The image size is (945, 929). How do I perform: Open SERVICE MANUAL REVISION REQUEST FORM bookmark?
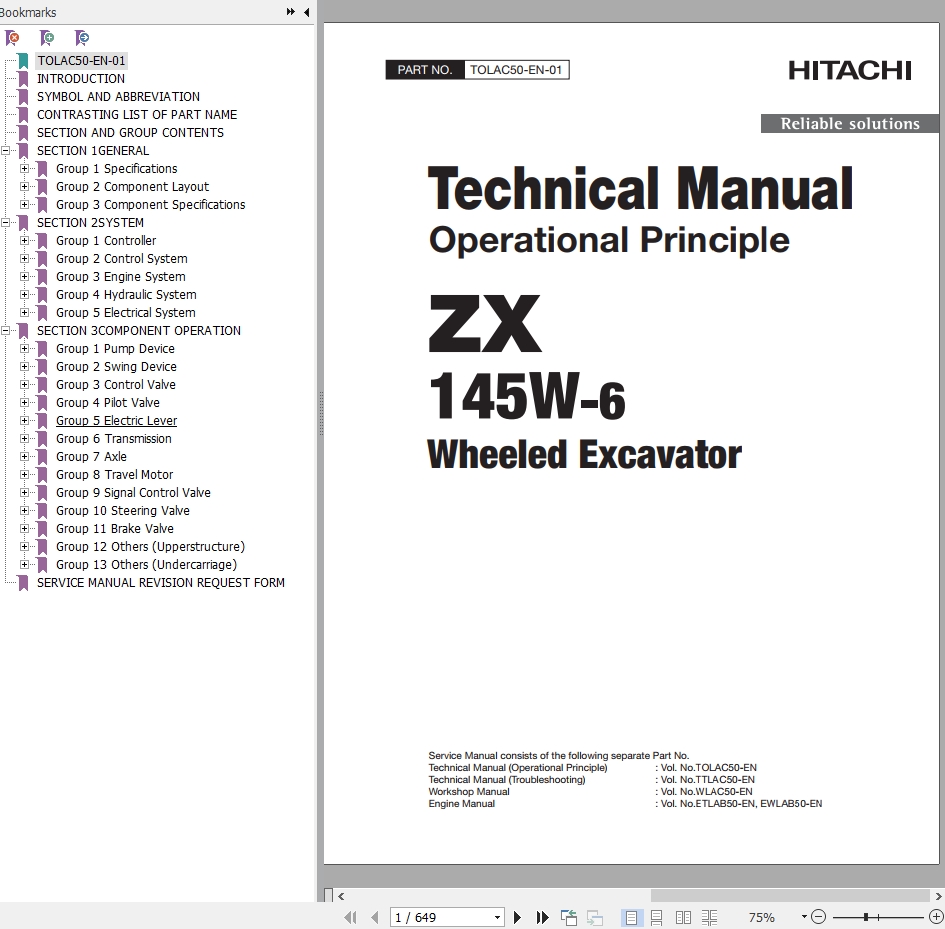[160, 583]
